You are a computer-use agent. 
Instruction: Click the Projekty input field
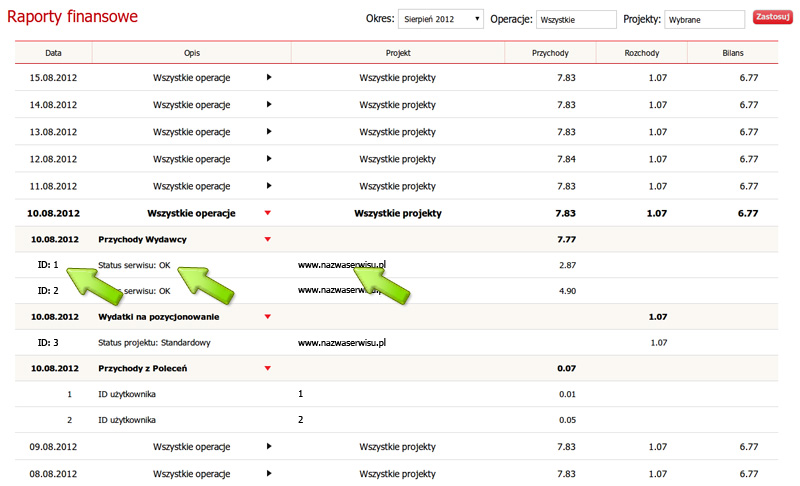point(704,18)
